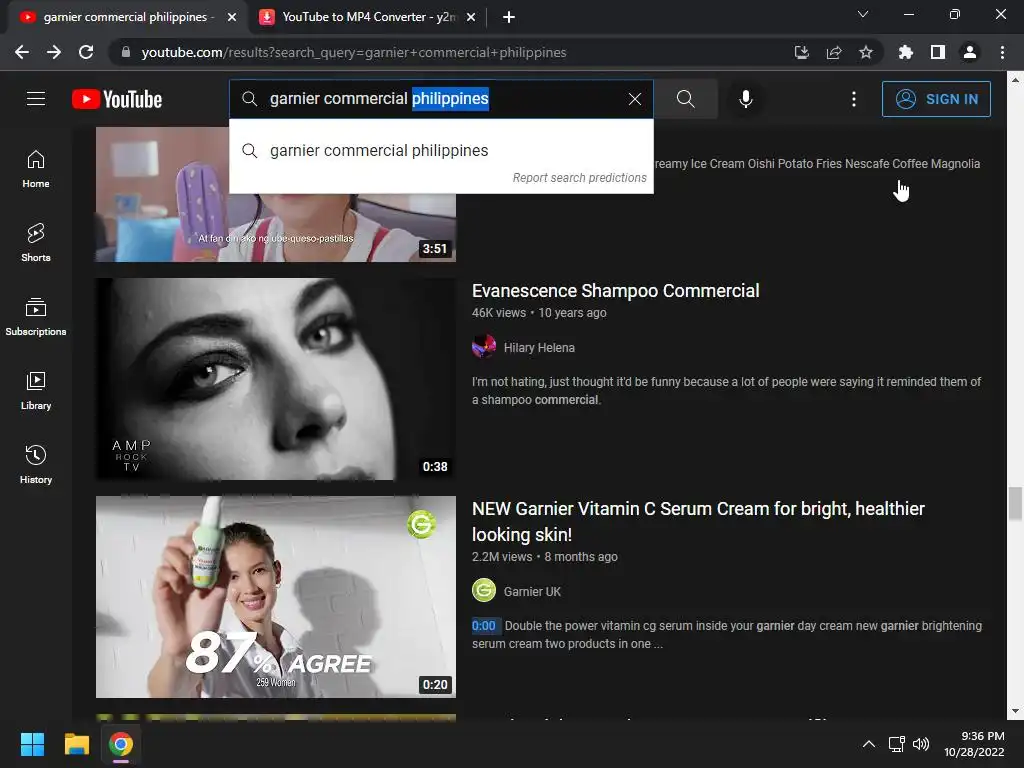Open YouTube settings three-dot menu
Image resolution: width=1024 pixels, height=768 pixels.
(x=854, y=99)
